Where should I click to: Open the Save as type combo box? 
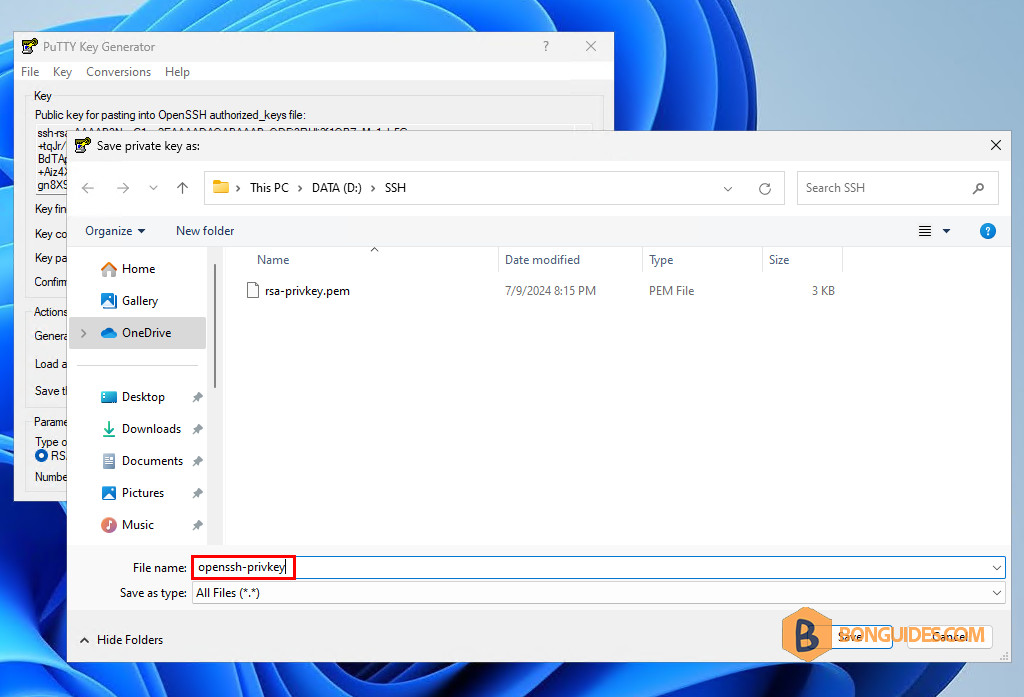[598, 593]
